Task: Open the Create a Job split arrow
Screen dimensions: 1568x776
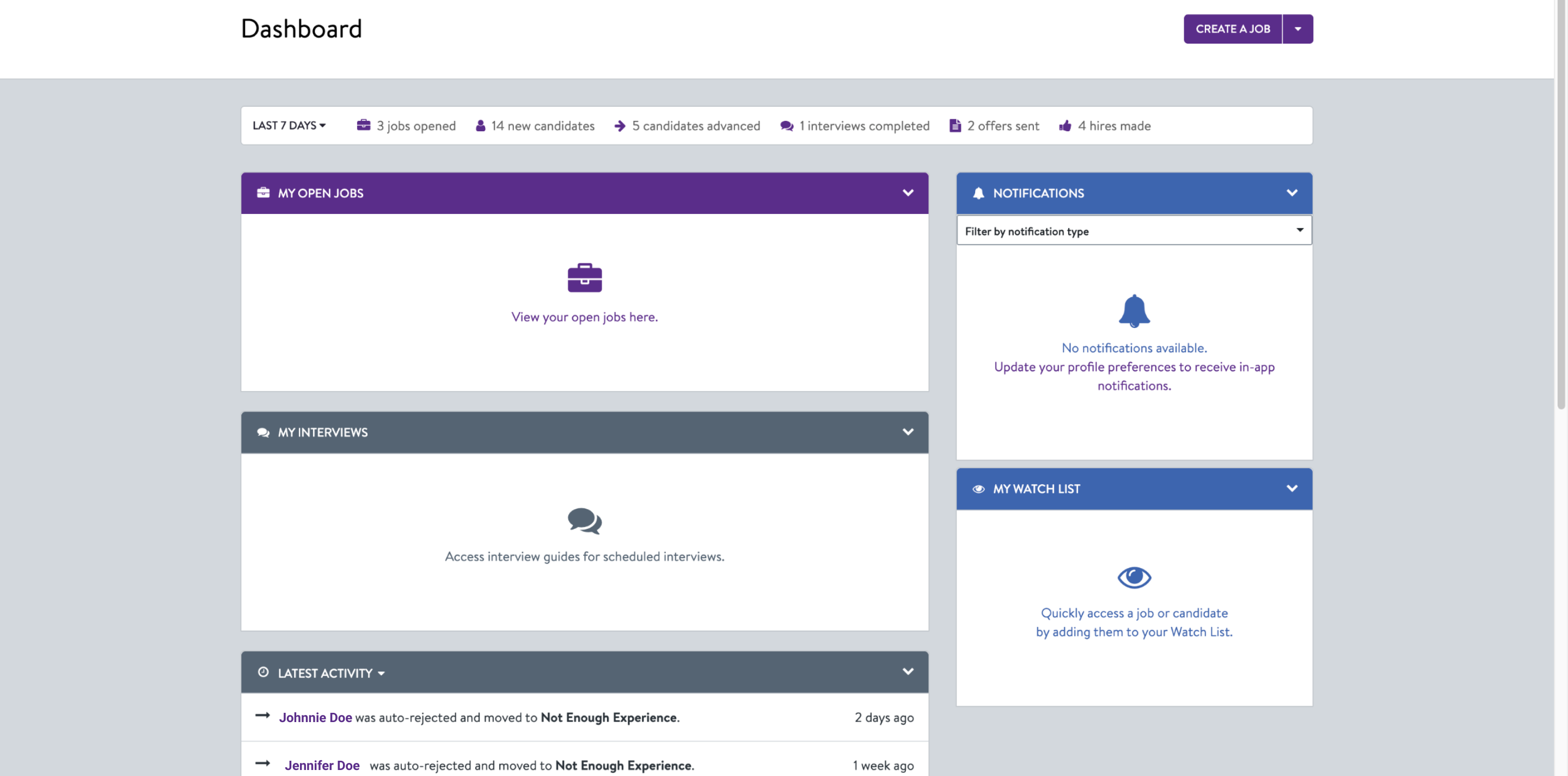Action: pyautogui.click(x=1297, y=29)
